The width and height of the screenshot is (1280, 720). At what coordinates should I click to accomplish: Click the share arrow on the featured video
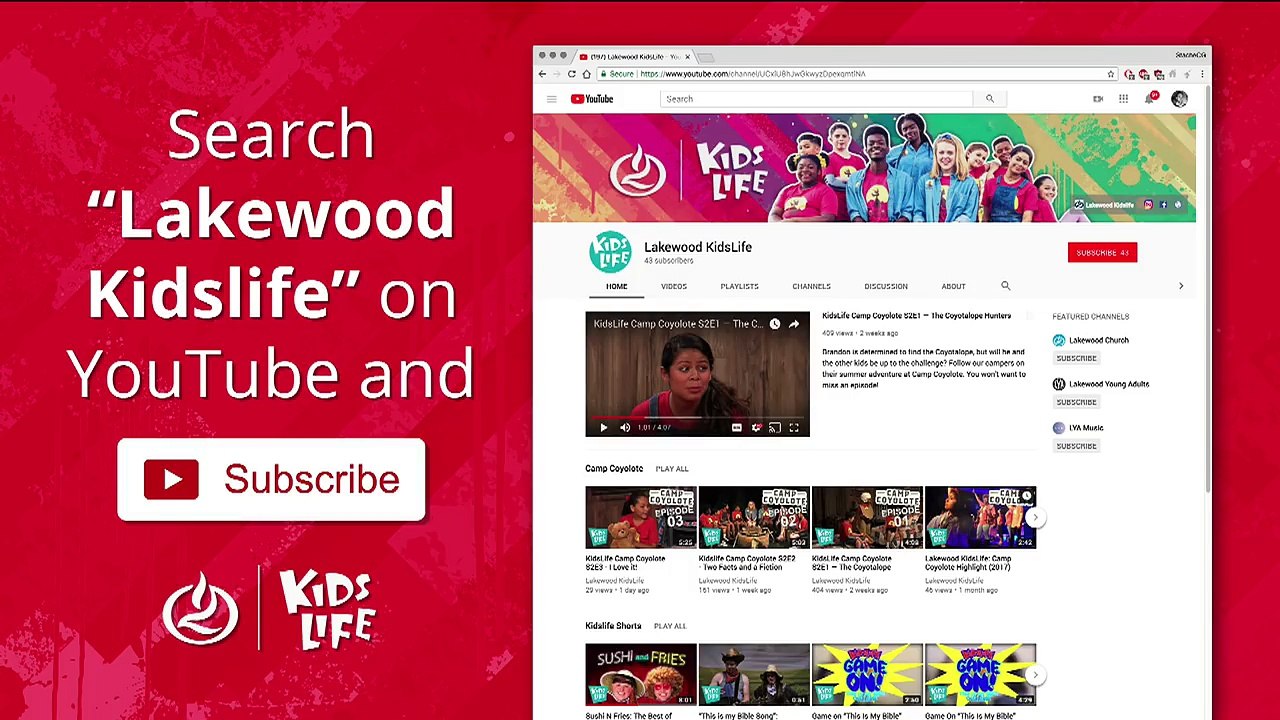tap(794, 324)
